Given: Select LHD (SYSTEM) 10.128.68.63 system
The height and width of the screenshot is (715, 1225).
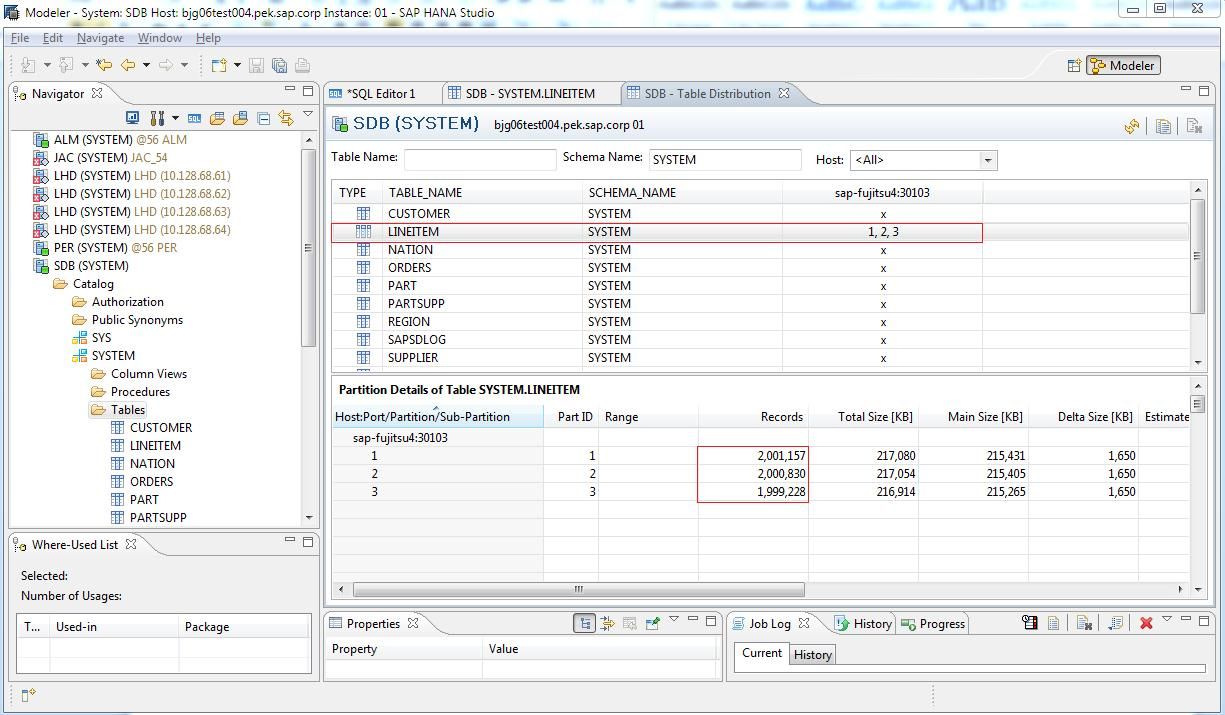Looking at the screenshot, I should tap(142, 212).
